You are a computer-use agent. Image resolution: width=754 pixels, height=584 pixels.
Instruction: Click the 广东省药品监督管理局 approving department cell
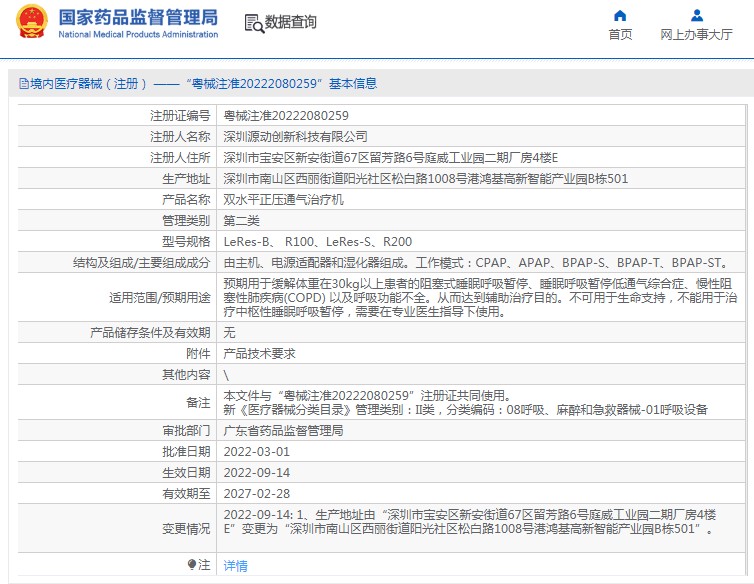[481, 431]
